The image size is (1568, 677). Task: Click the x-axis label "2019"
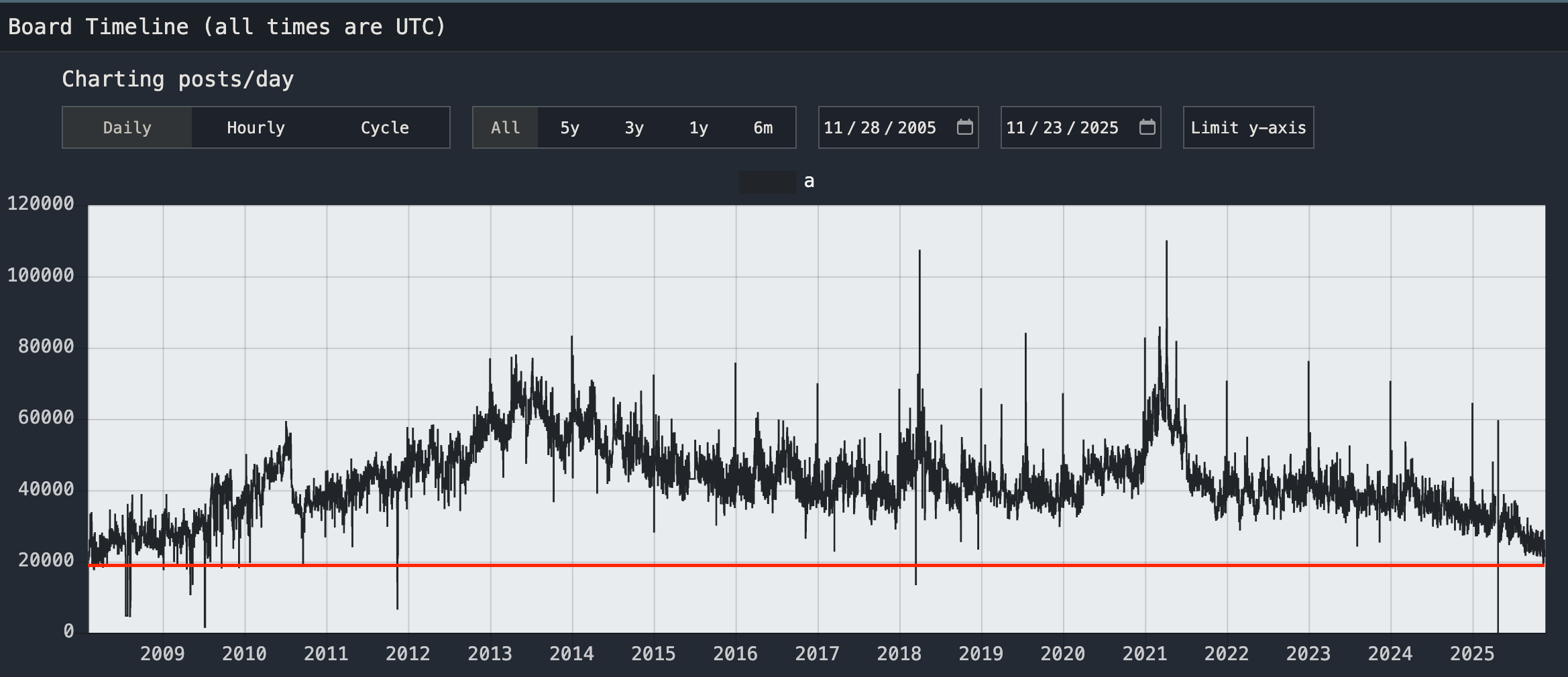981,654
